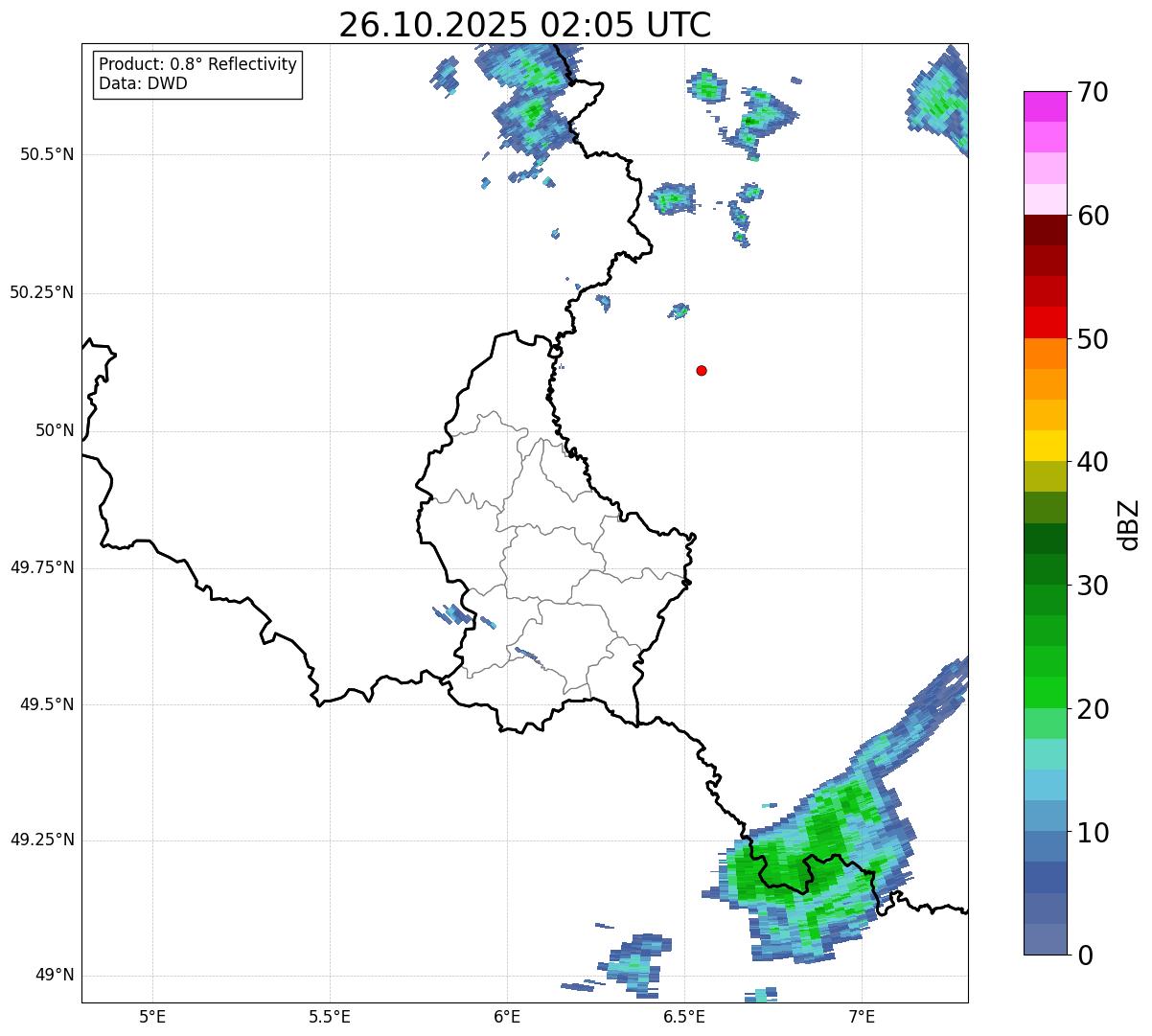Click the longitude label 5°E
The width and height of the screenshot is (1152, 1036).
152,1016
